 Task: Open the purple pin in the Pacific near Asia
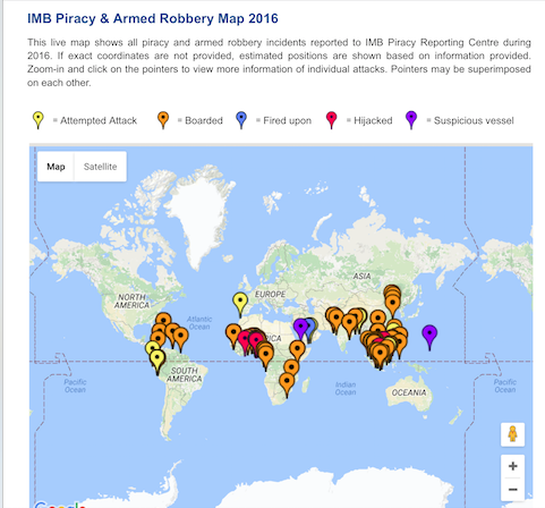pos(430,337)
